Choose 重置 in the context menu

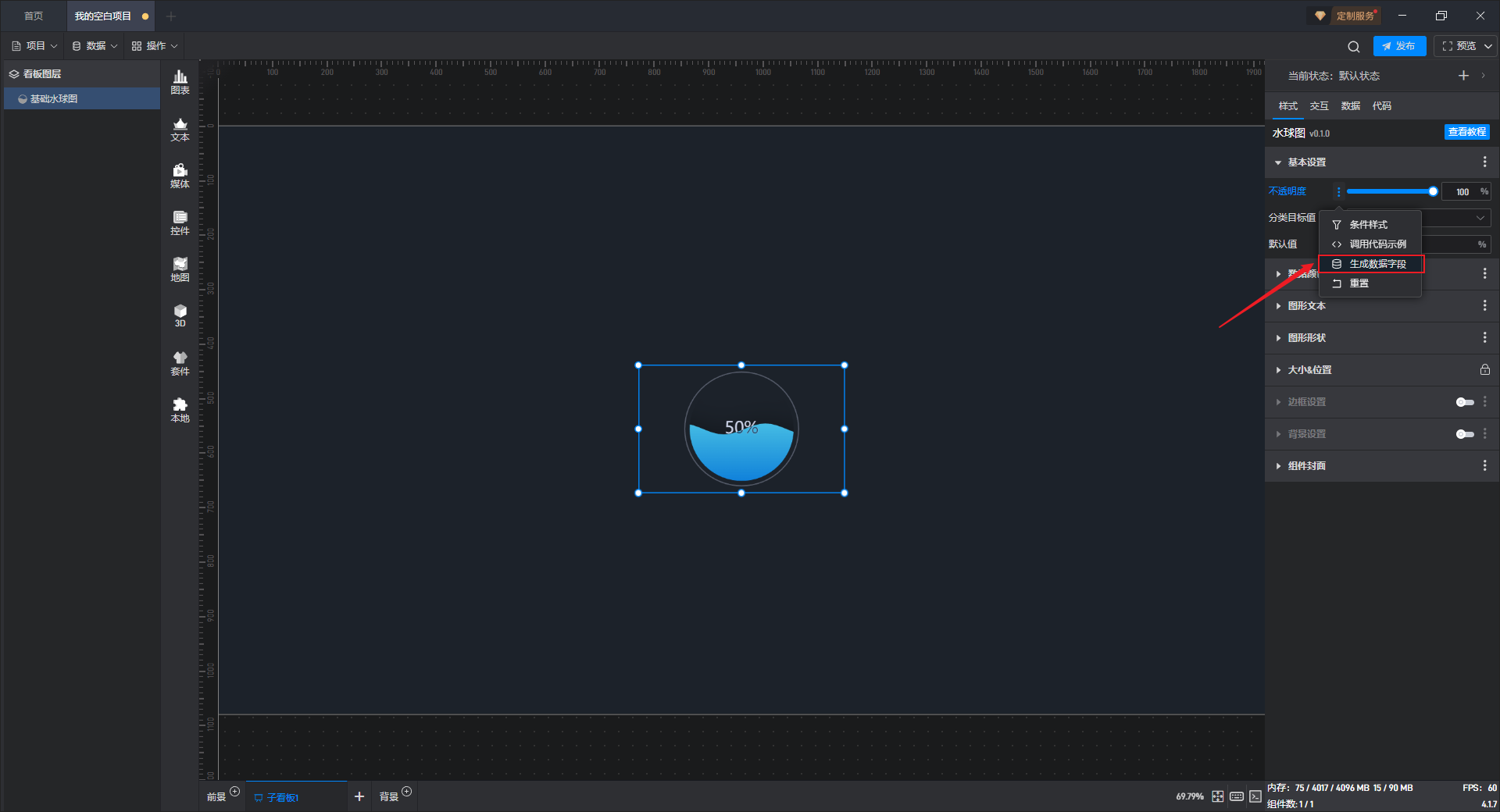pos(1370,283)
